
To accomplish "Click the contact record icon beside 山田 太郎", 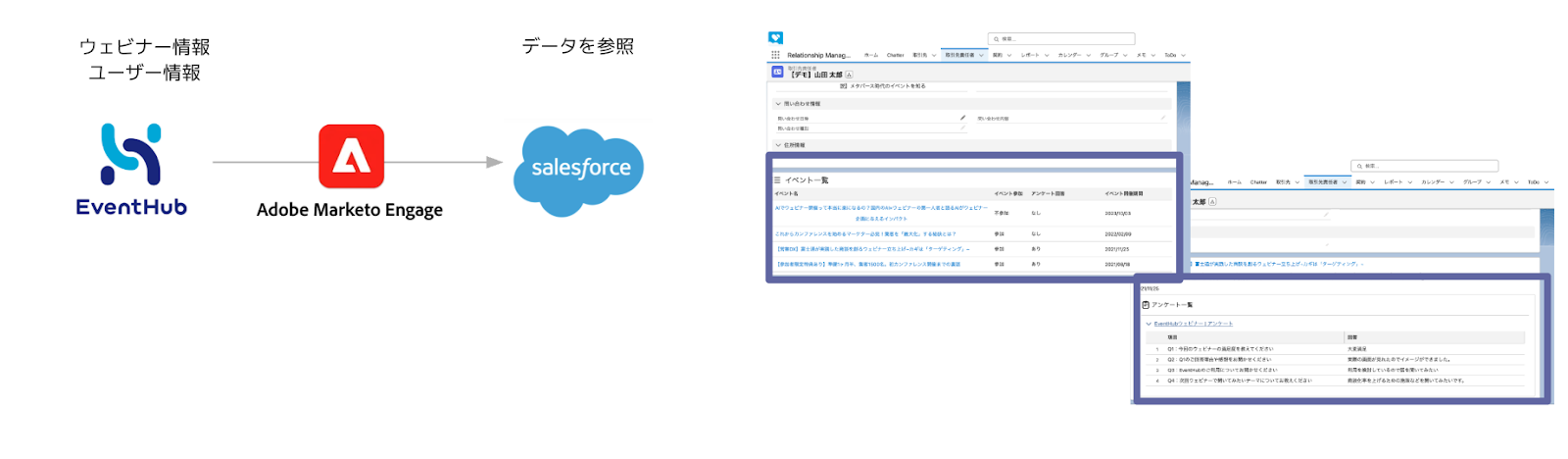I will [777, 73].
